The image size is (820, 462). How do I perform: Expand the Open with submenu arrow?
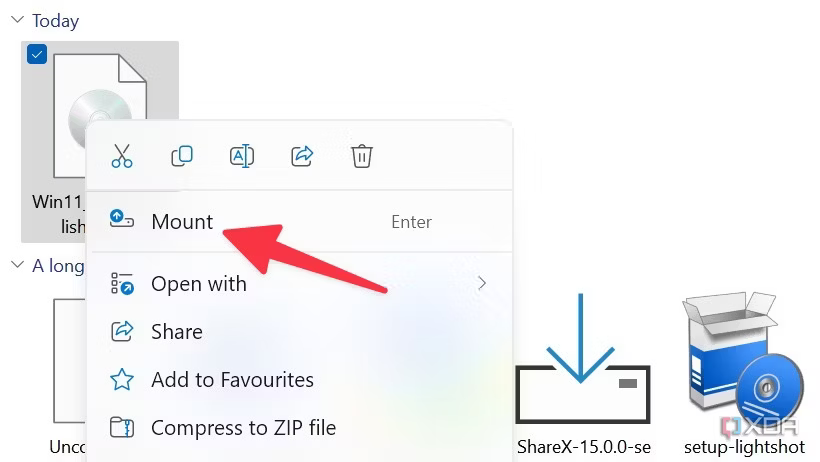pyautogui.click(x=482, y=284)
